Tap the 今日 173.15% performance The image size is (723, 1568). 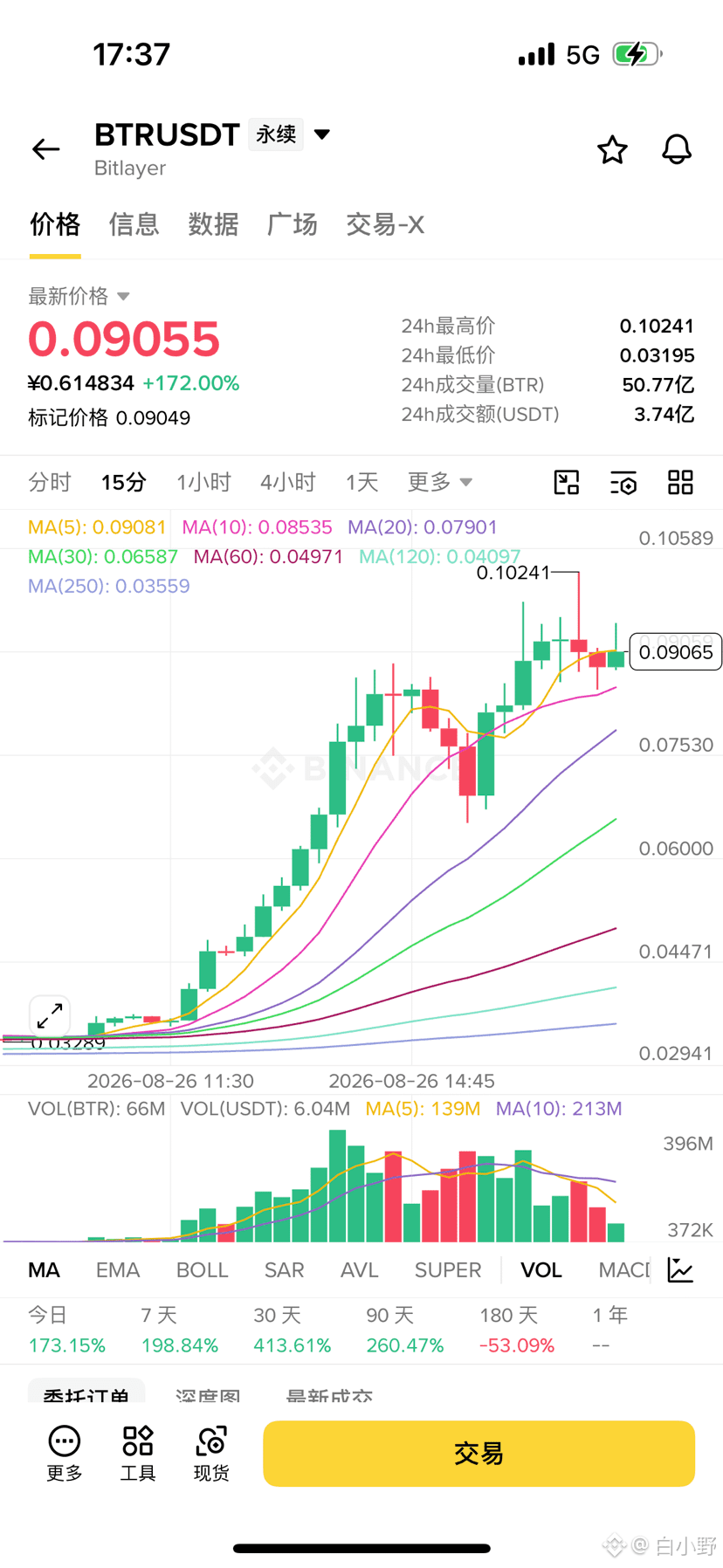66,1330
